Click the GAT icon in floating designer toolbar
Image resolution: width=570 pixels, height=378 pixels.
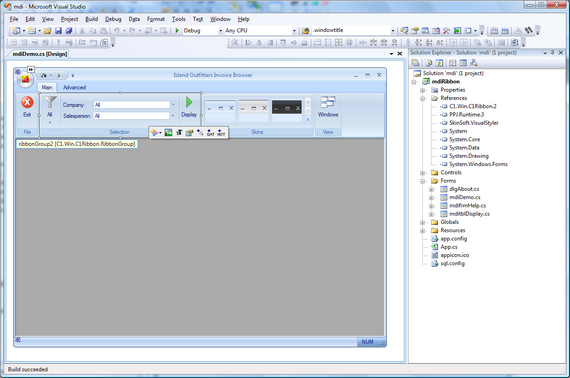coord(210,133)
